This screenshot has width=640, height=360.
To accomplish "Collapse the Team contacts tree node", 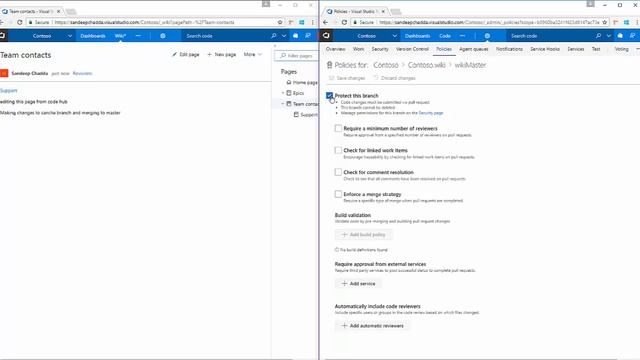I will 283,104.
